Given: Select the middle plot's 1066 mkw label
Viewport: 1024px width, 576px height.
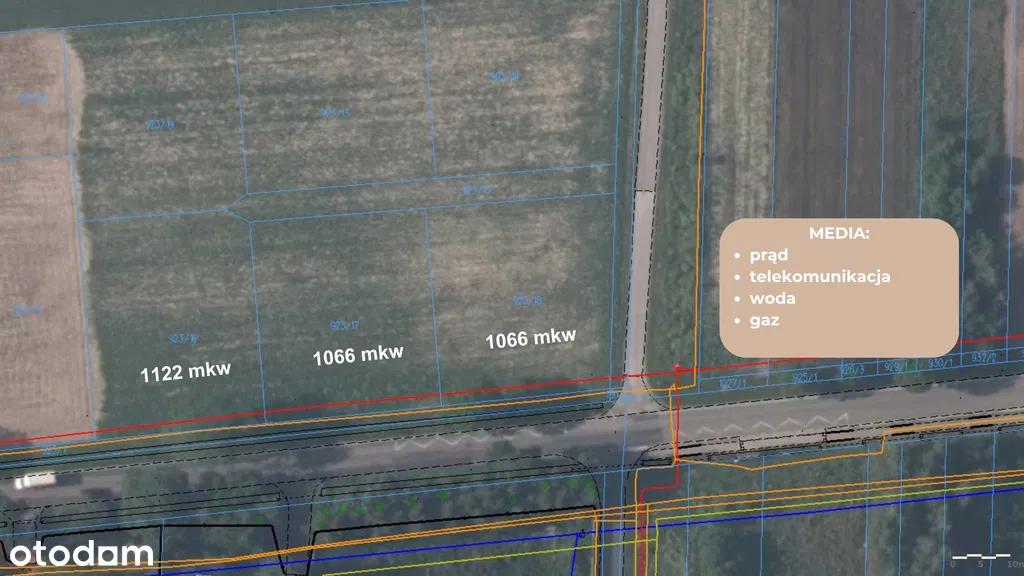Looking at the screenshot, I should [358, 355].
